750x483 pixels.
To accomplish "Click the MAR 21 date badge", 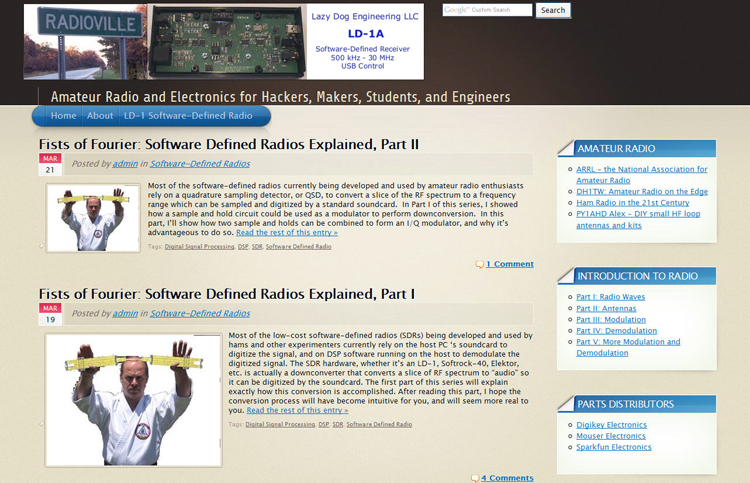I will tap(50, 163).
